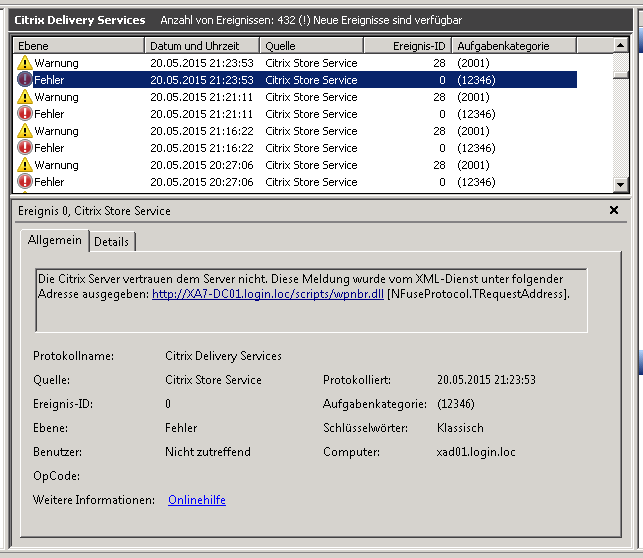Image resolution: width=643 pixels, height=558 pixels.
Task: Click the Aufgabenkategorie value (12346) in details
Action: point(456,404)
